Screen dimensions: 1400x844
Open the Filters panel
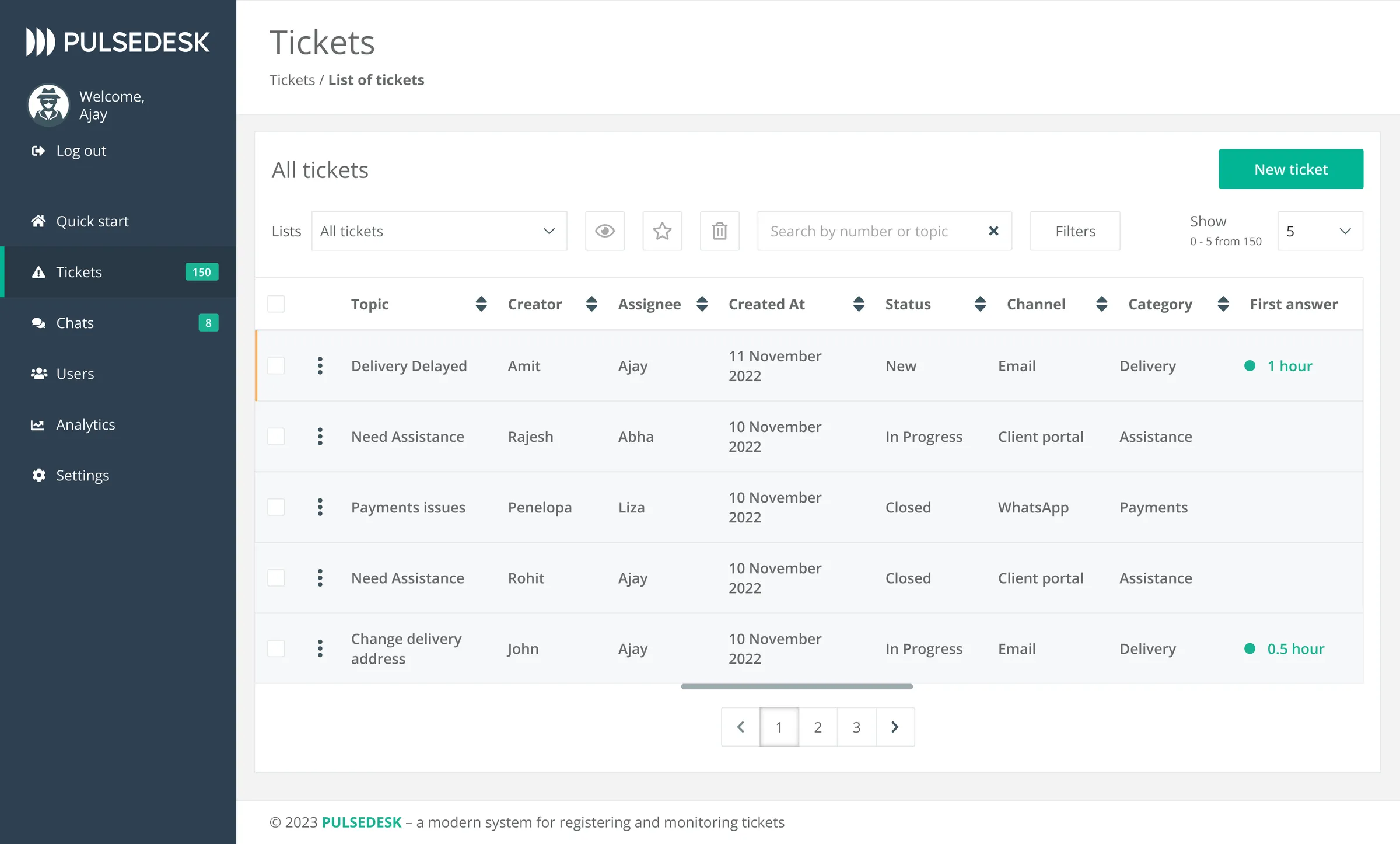[x=1074, y=231]
